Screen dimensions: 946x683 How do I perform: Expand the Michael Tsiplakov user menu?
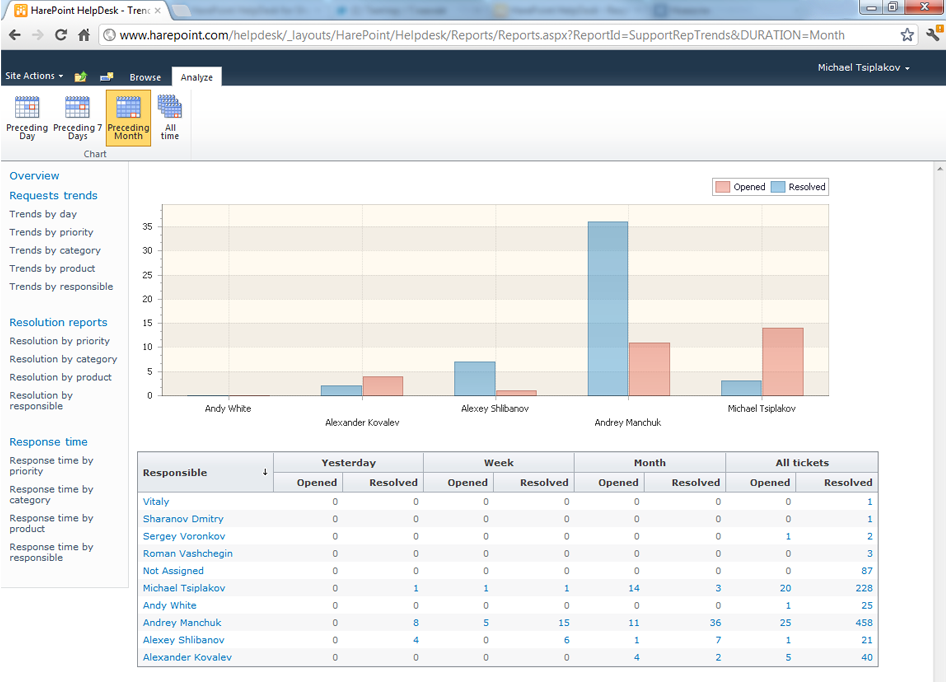point(864,68)
